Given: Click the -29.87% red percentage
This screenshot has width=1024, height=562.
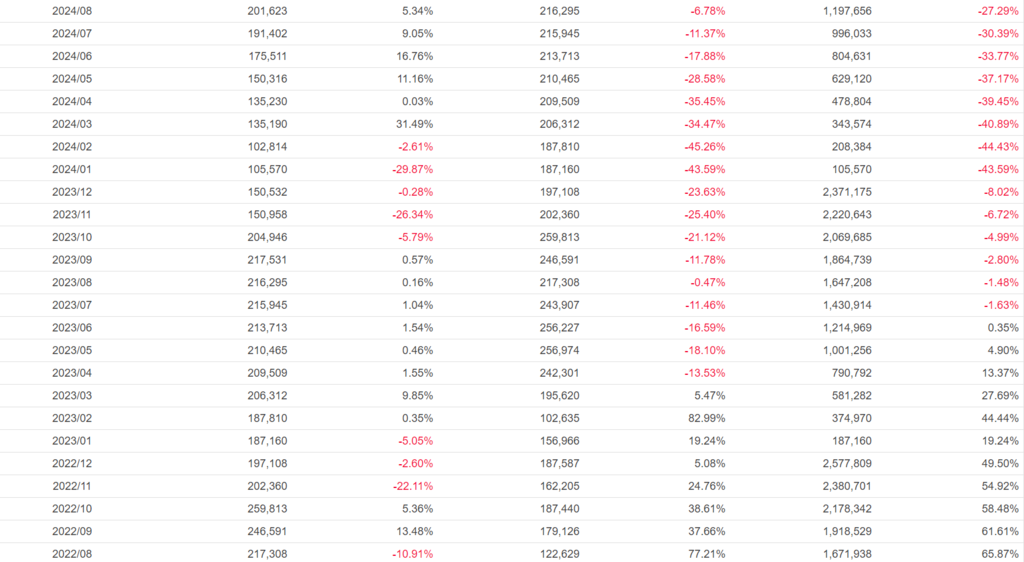Looking at the screenshot, I should (x=412, y=169).
